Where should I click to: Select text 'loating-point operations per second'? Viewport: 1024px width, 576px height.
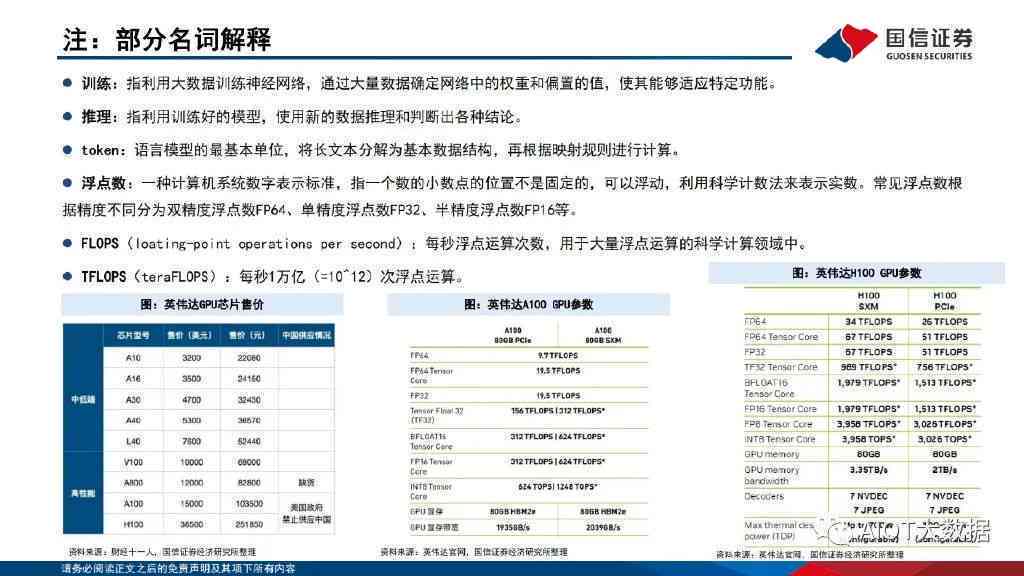(268, 244)
